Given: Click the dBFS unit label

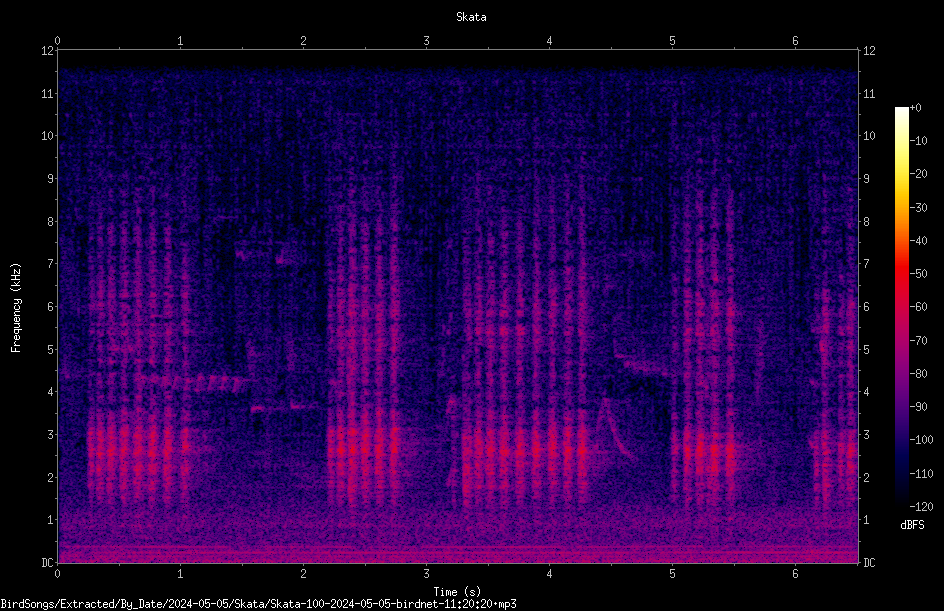Looking at the screenshot, I should point(912,525).
